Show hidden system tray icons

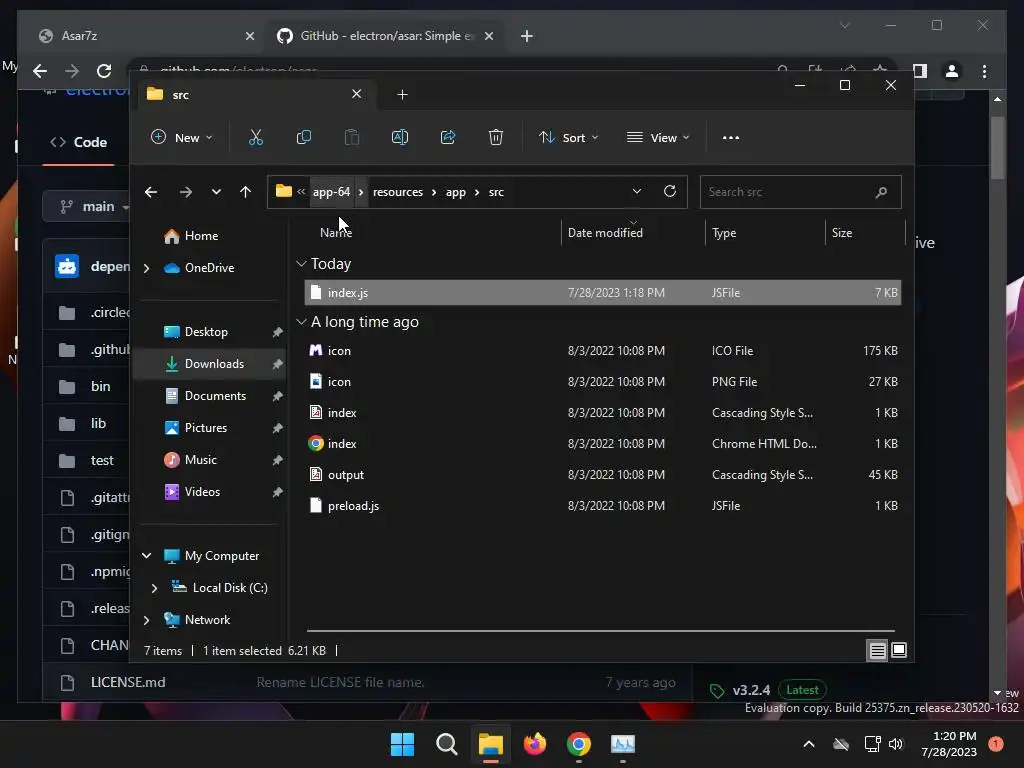[808, 744]
